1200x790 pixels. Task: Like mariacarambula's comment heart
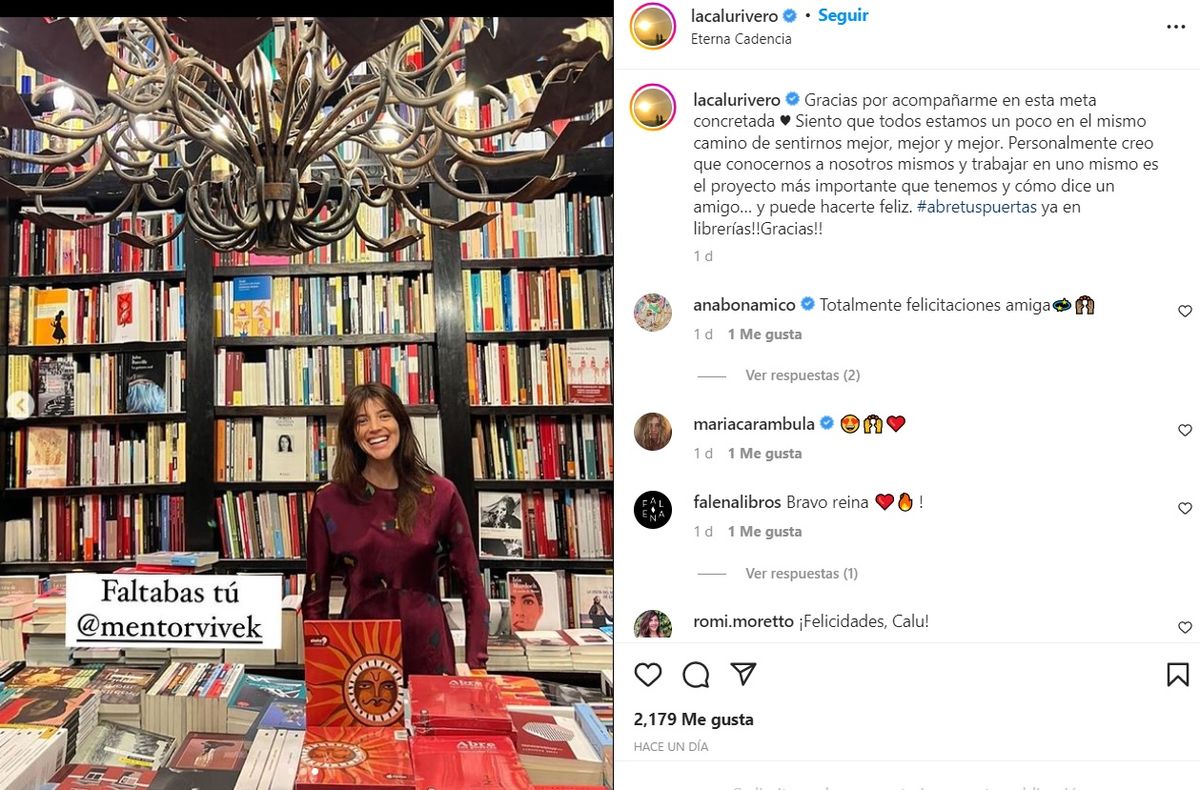(x=1185, y=430)
